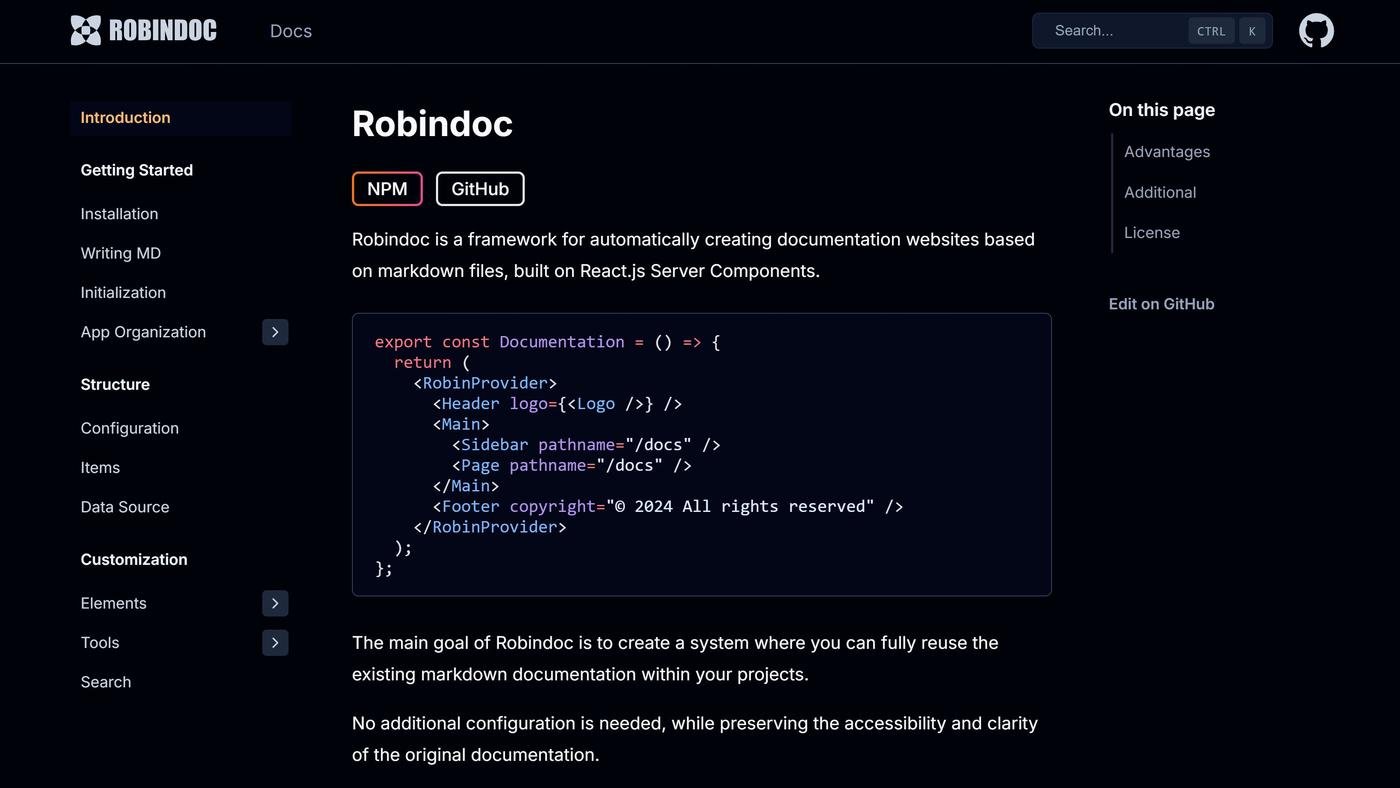This screenshot has width=1400, height=788.
Task: Expand the Elements sidebar group
Action: 275,603
